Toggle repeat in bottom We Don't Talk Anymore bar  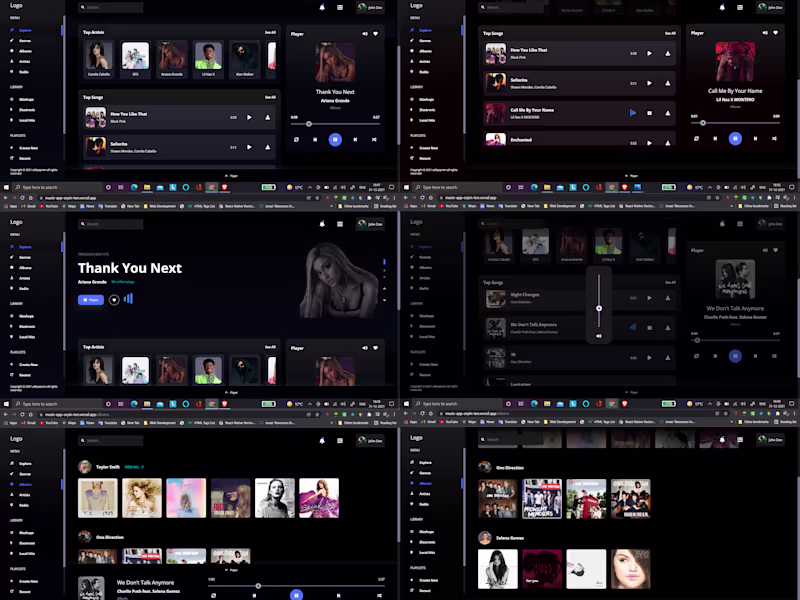pyautogui.click(x=213, y=595)
